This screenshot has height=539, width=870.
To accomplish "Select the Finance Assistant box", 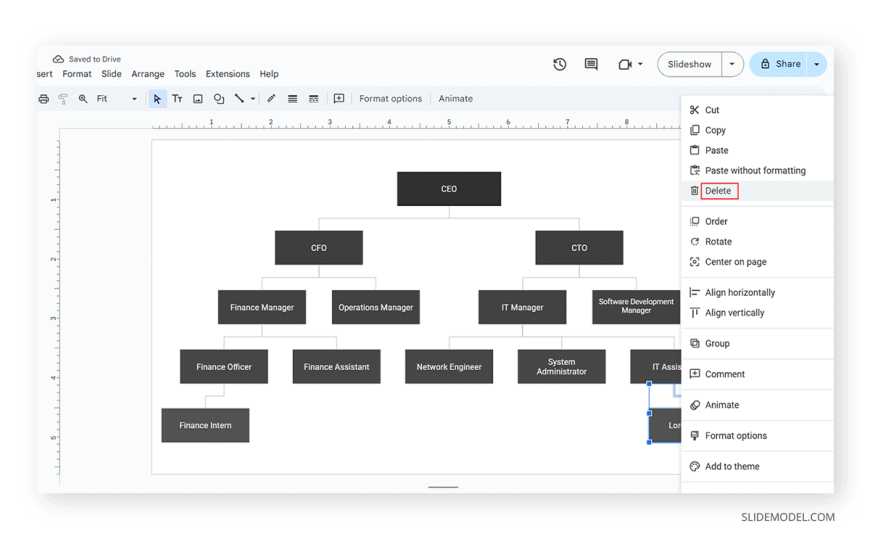I will (336, 367).
